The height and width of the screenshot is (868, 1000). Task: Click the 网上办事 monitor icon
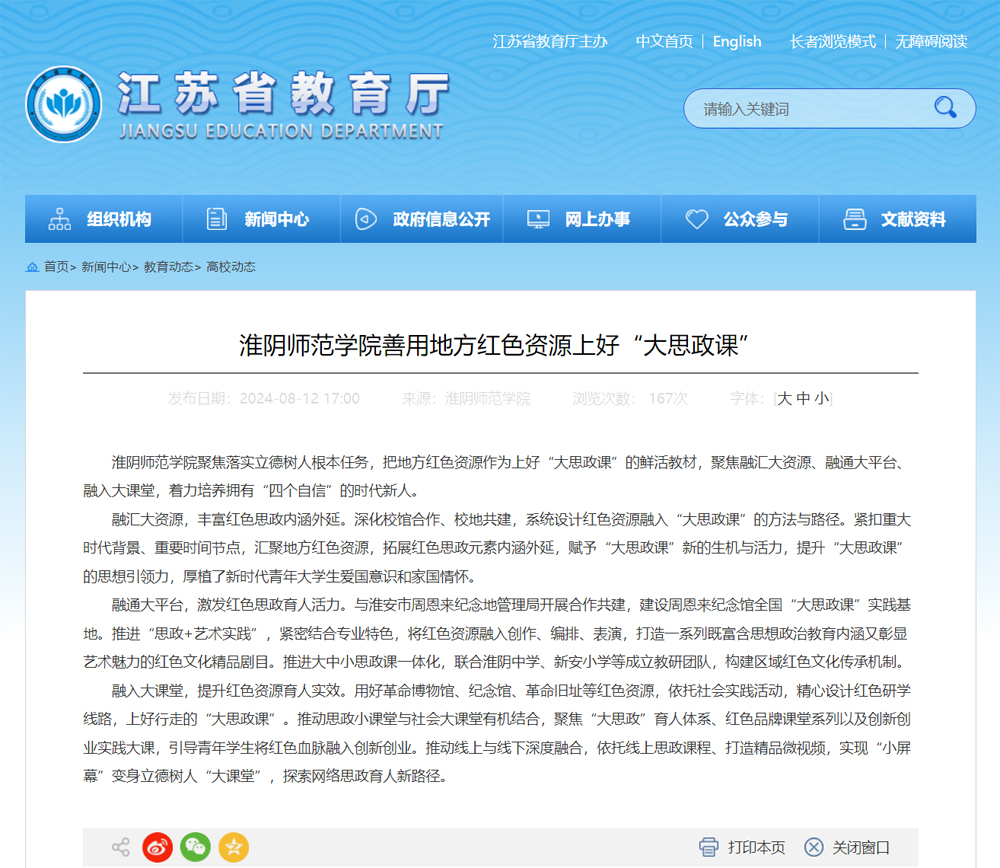[538, 219]
